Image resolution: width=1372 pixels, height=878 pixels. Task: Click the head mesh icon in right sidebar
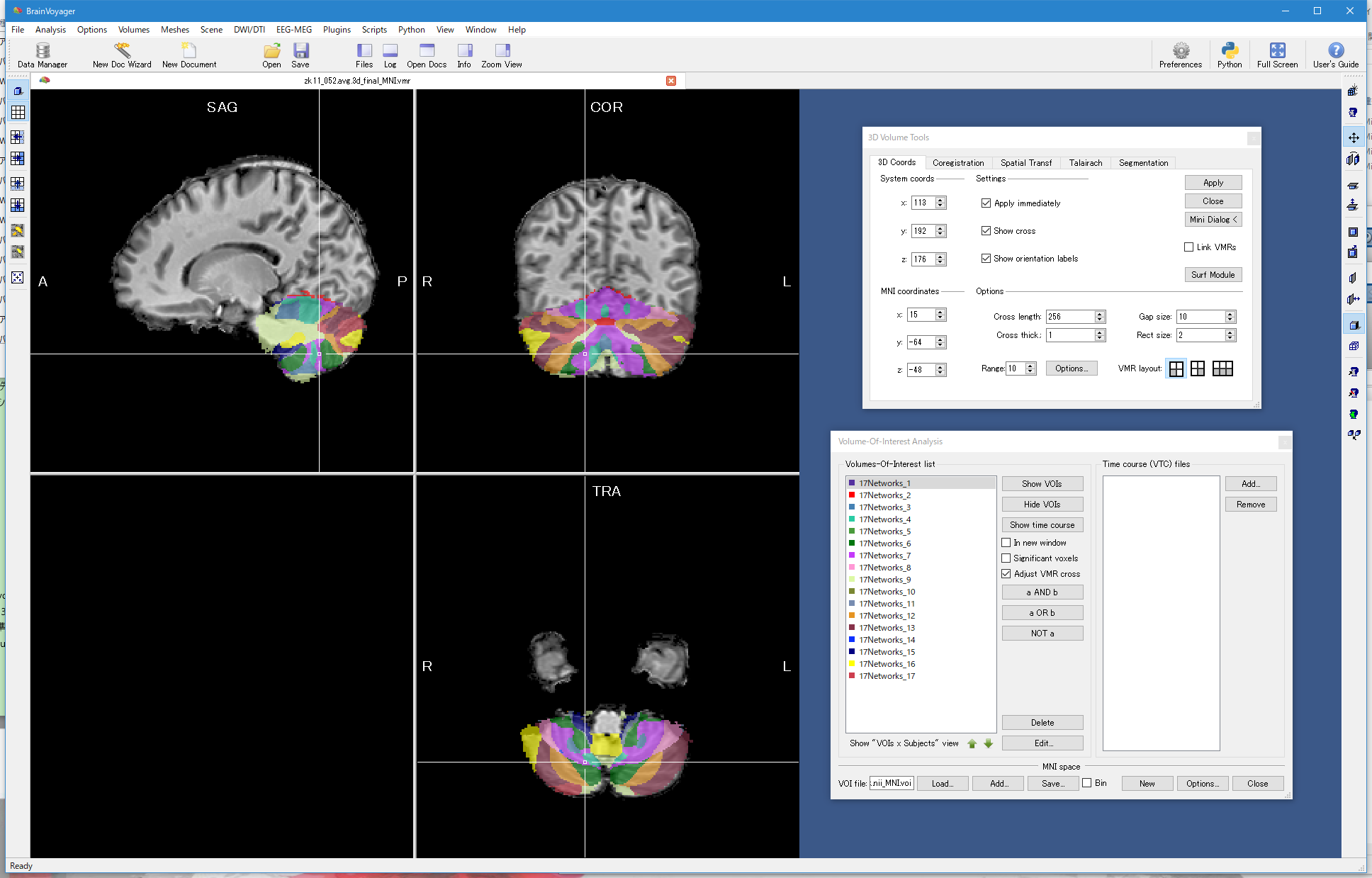pos(1353,113)
